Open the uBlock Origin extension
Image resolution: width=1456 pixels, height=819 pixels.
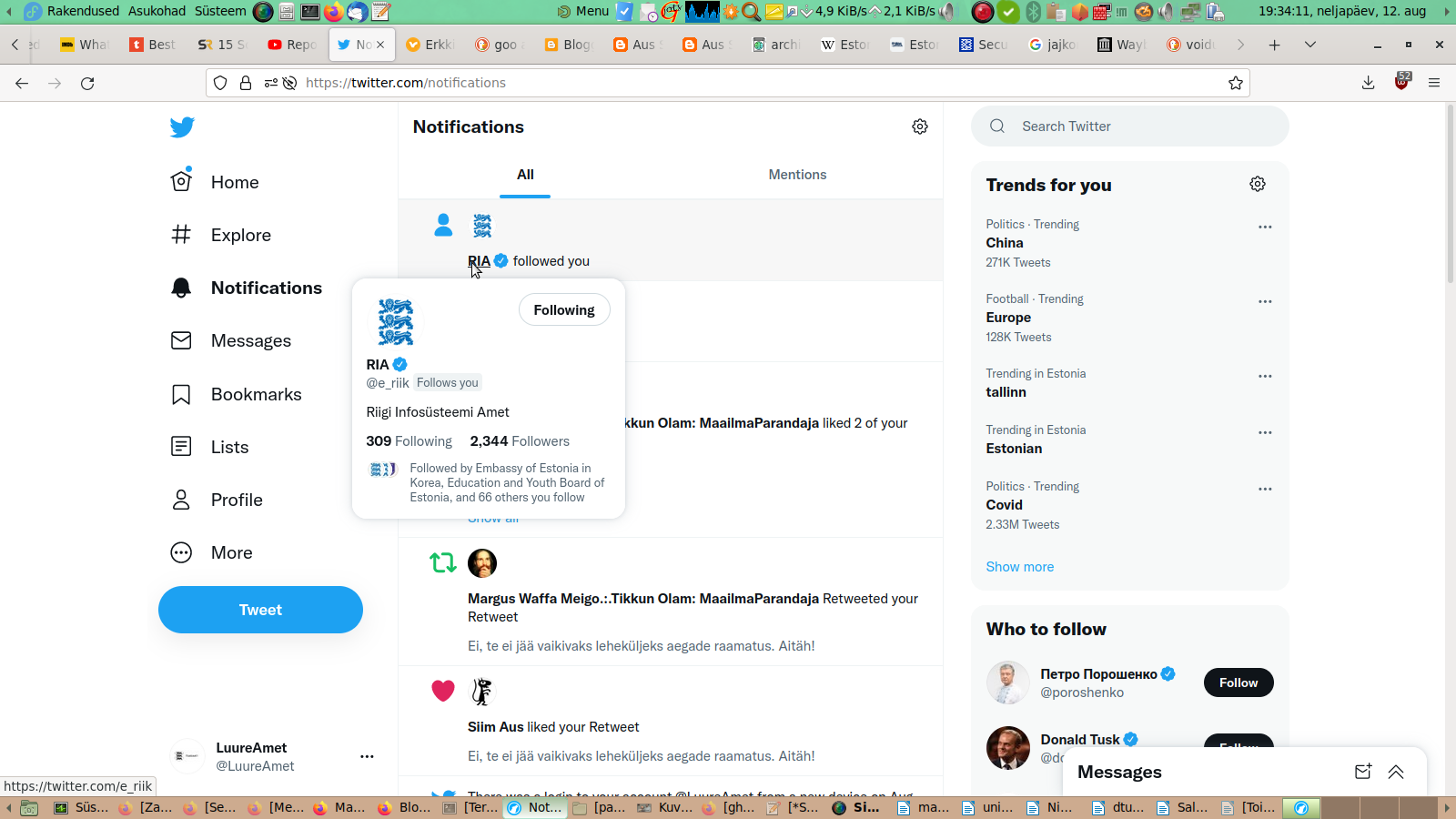(1402, 82)
